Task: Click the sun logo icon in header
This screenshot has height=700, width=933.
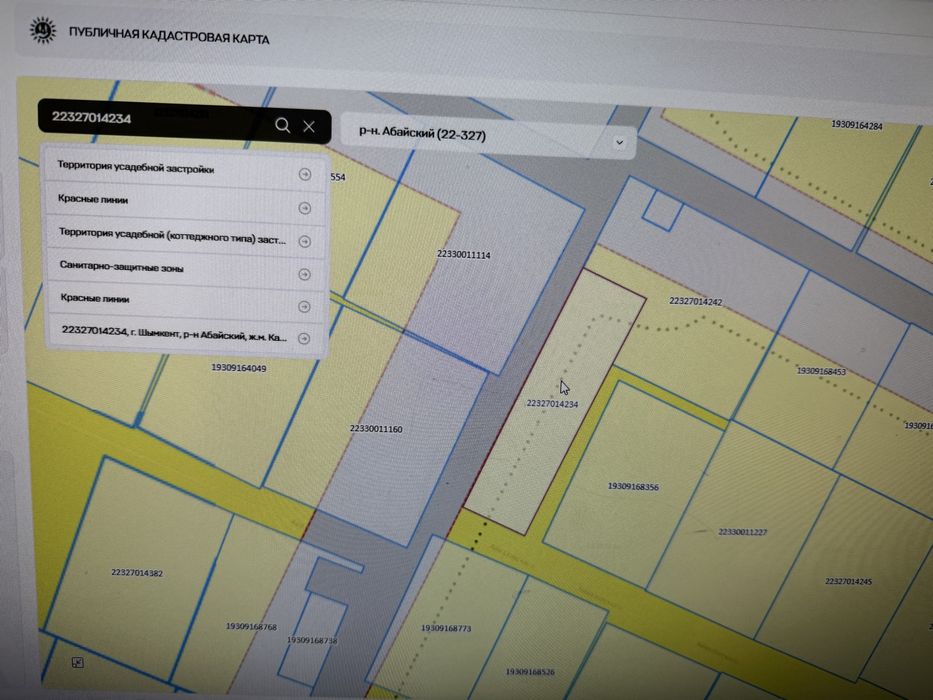Action: [x=43, y=30]
